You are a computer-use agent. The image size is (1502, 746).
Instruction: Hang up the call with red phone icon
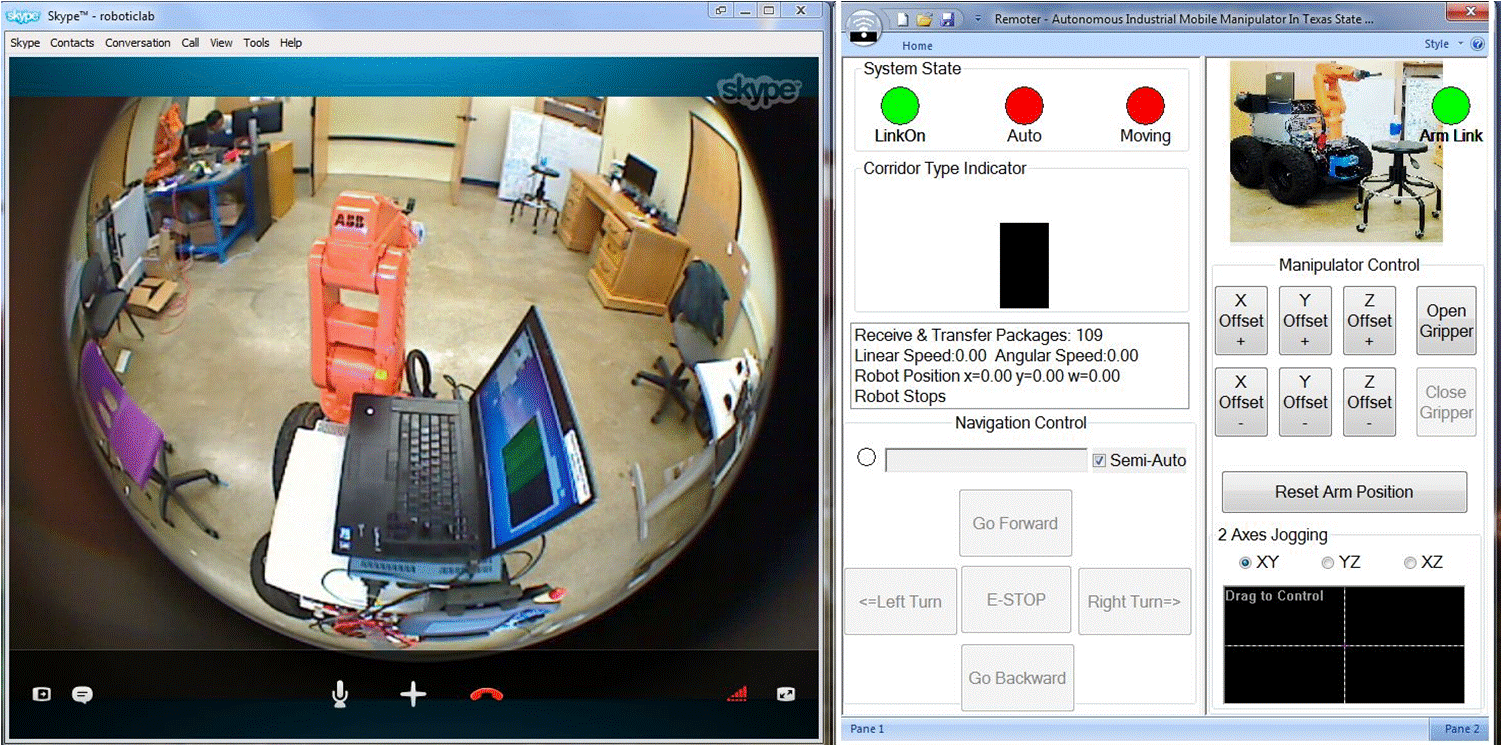point(486,694)
